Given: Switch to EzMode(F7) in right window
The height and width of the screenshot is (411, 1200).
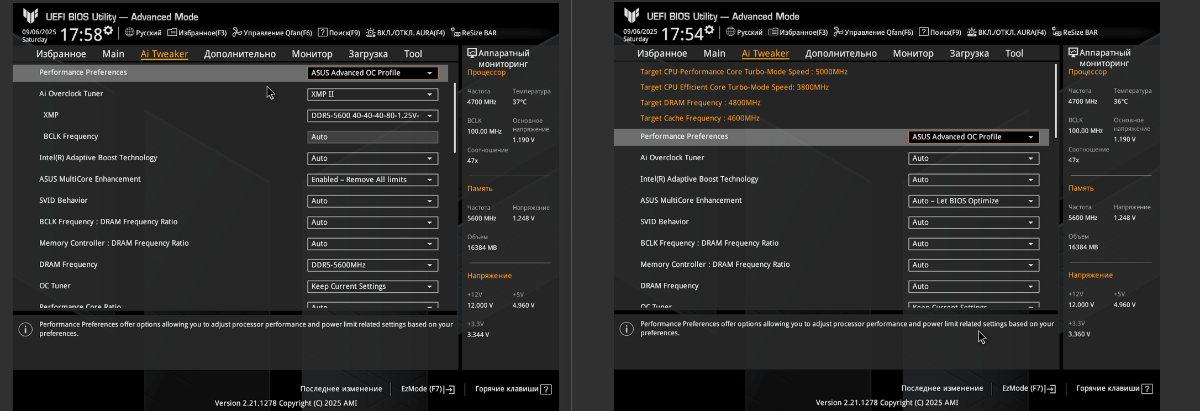Looking at the screenshot, I should 1029,388.
